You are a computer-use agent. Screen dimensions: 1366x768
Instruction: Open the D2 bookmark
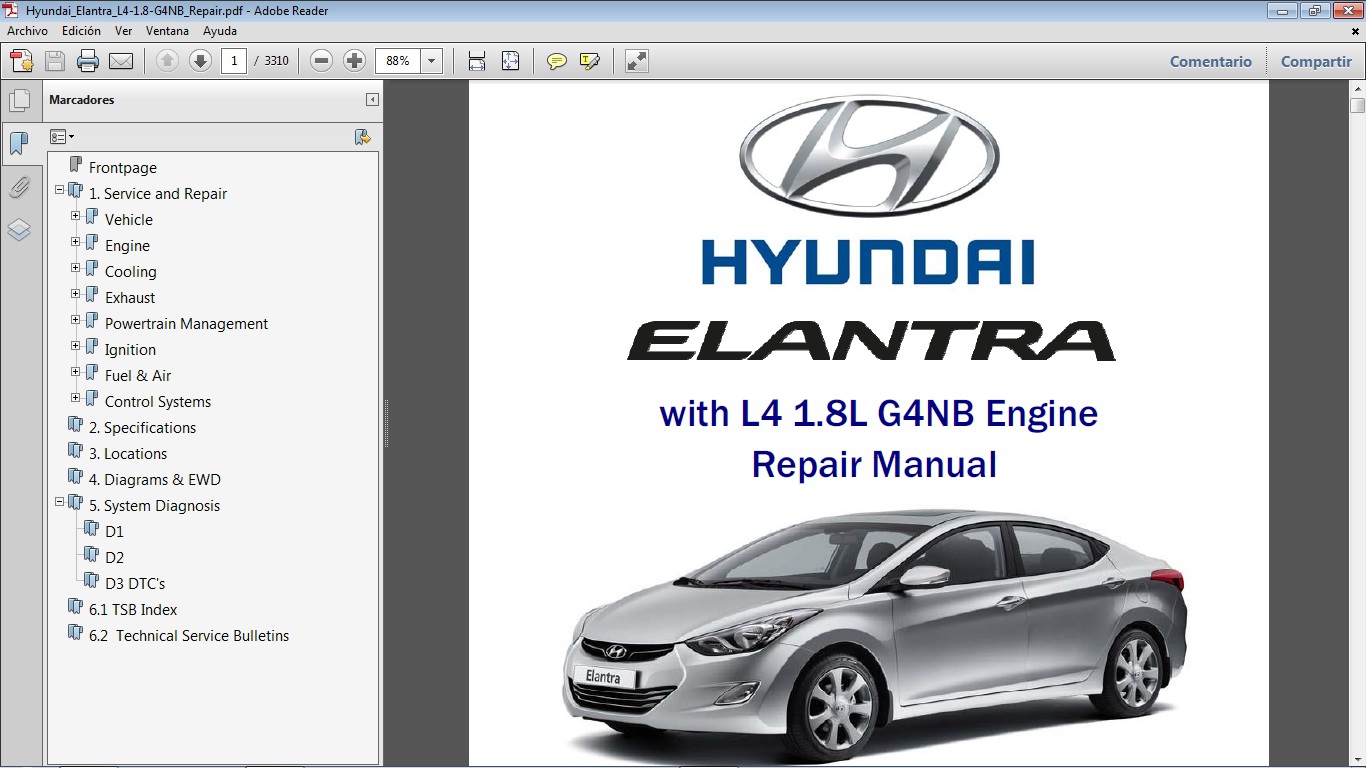click(x=115, y=558)
